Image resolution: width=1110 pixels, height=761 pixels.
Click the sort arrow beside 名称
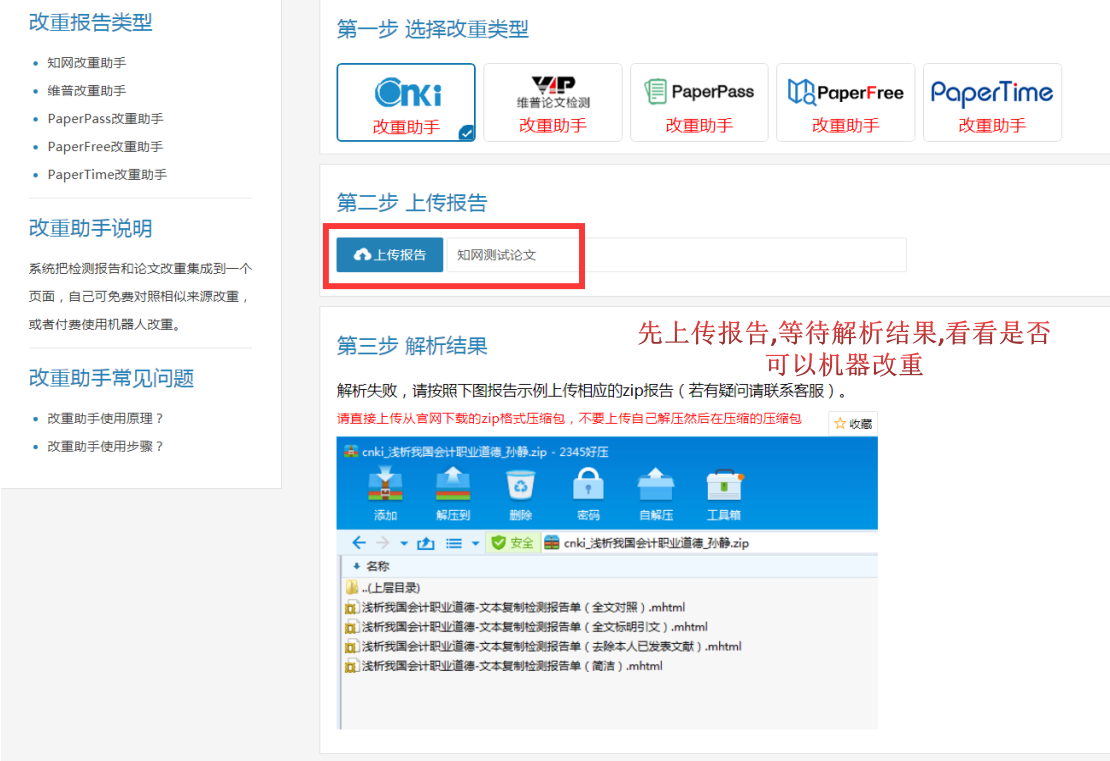pyautogui.click(x=356, y=566)
